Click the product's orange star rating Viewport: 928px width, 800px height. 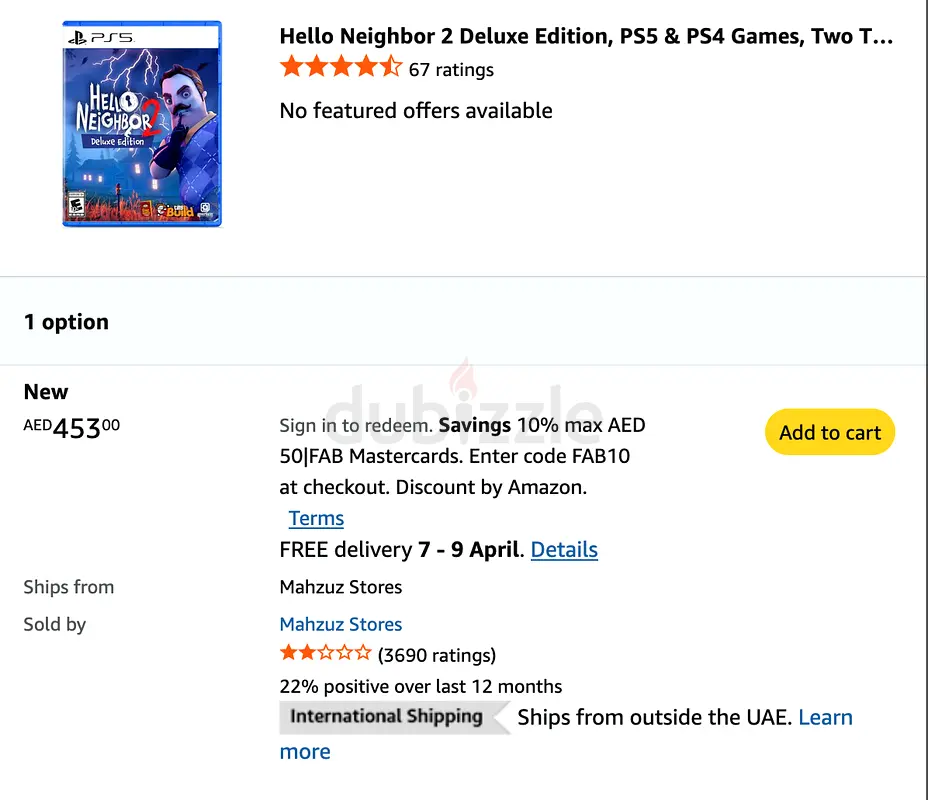tap(340, 68)
